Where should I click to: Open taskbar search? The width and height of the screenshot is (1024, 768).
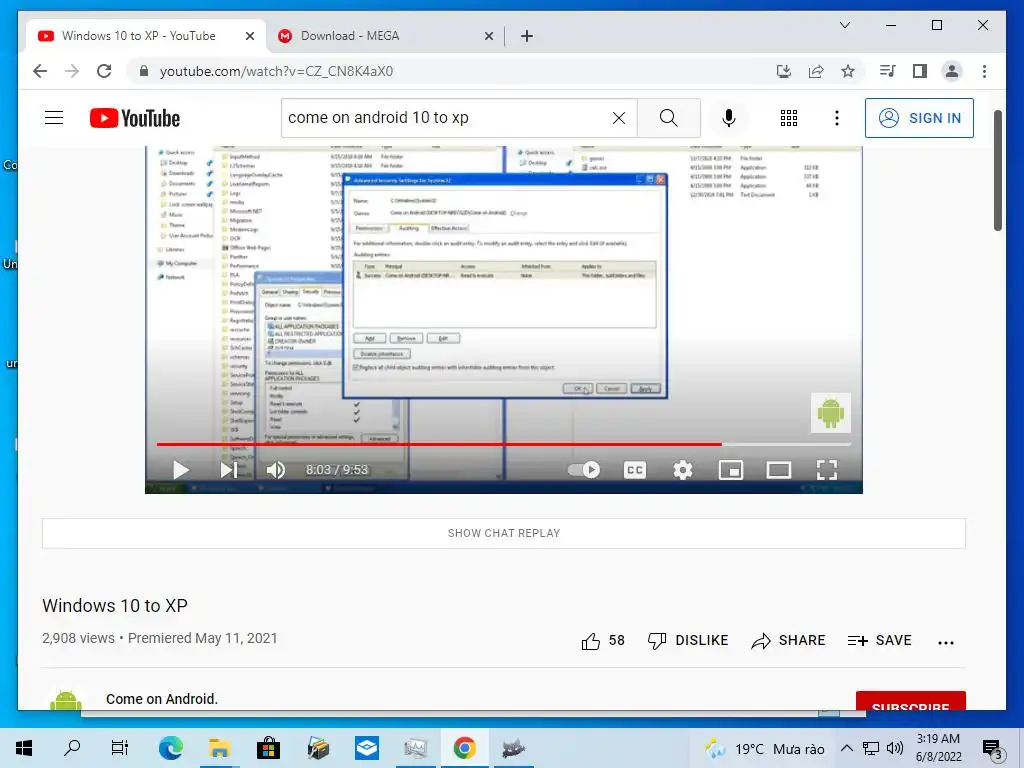click(x=72, y=748)
